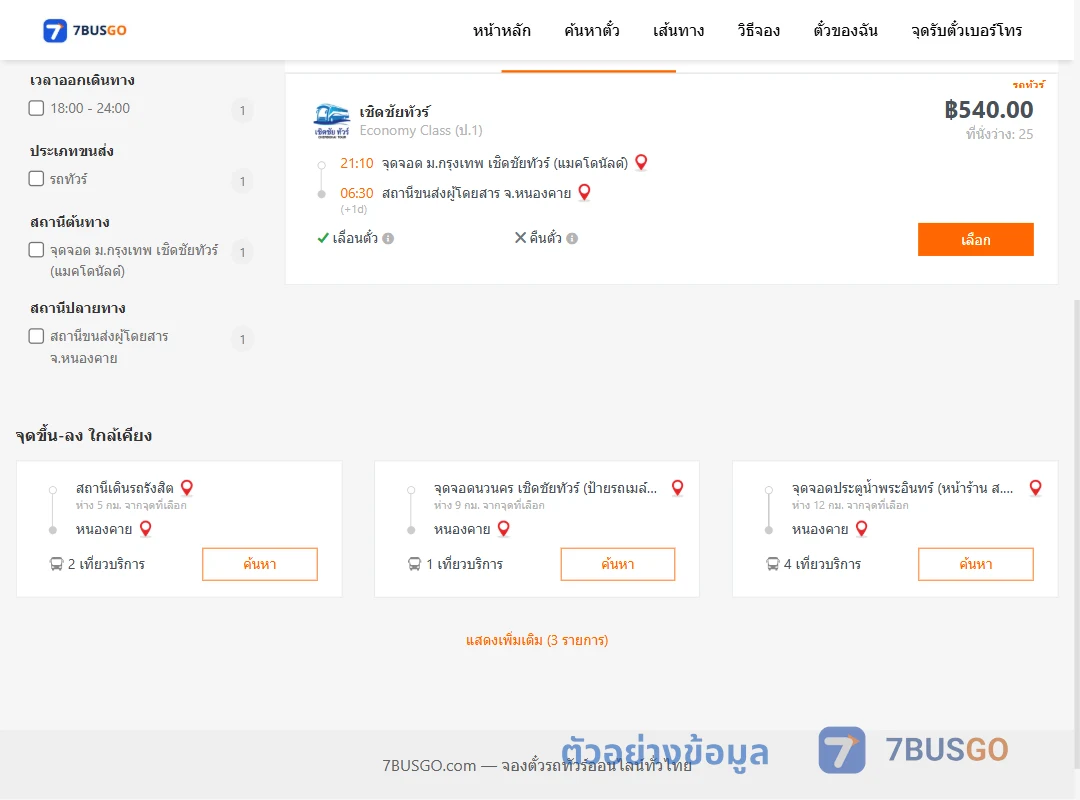Search trips from สถานีเดินรถรังสิต with ค้นหา
Image resolution: width=1080 pixels, height=800 pixels.
[x=260, y=564]
